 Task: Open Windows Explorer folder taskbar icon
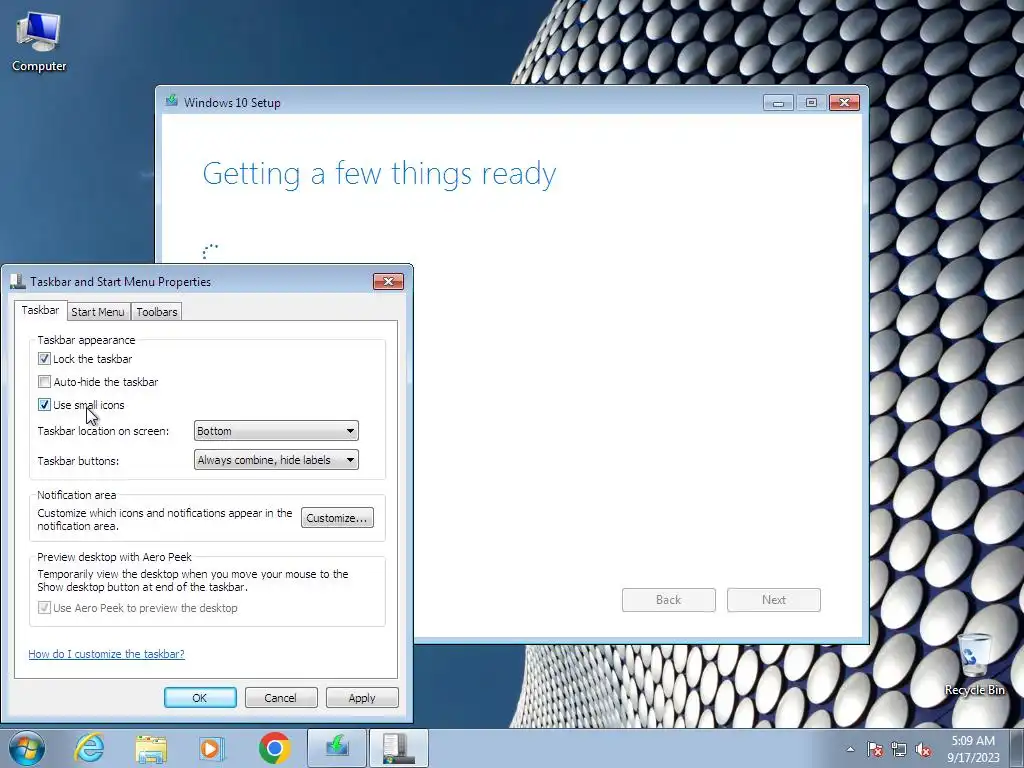pyautogui.click(x=151, y=748)
